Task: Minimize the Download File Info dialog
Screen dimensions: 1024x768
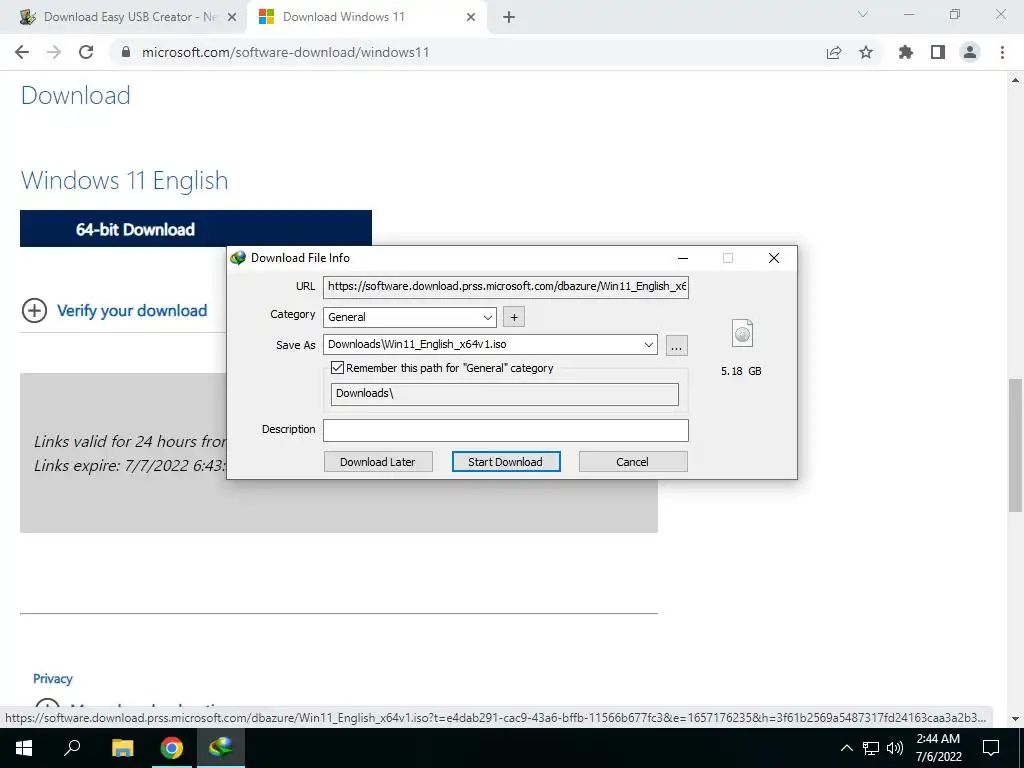Action: coord(683,258)
